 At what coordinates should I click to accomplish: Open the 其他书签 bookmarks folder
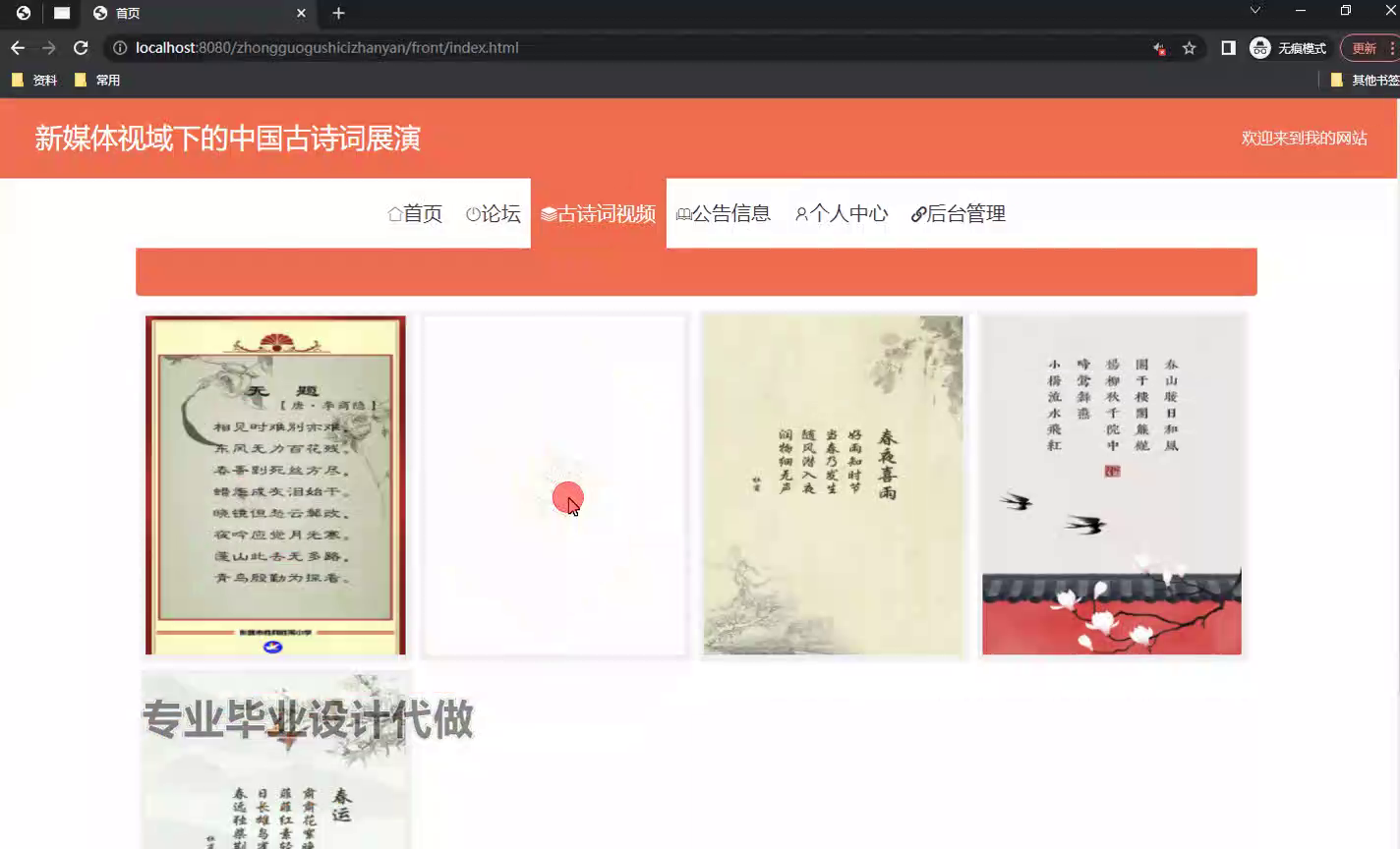coord(1365,80)
